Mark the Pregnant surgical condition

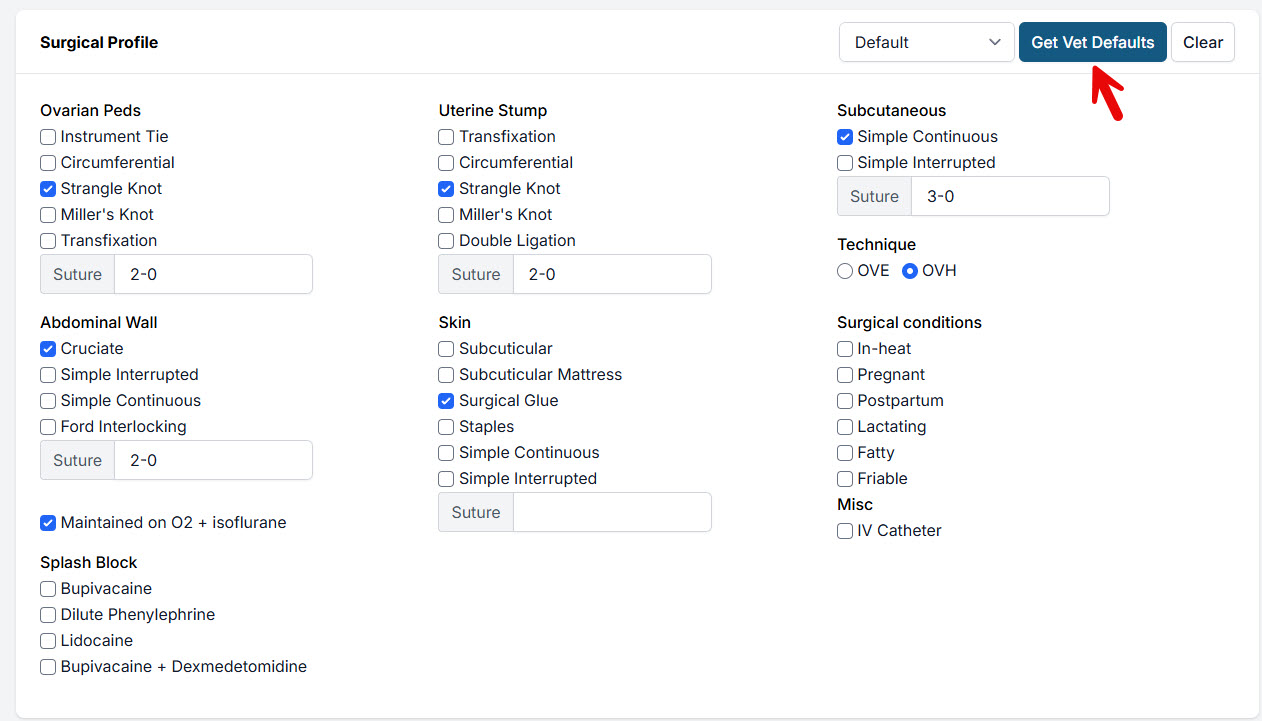(x=845, y=375)
